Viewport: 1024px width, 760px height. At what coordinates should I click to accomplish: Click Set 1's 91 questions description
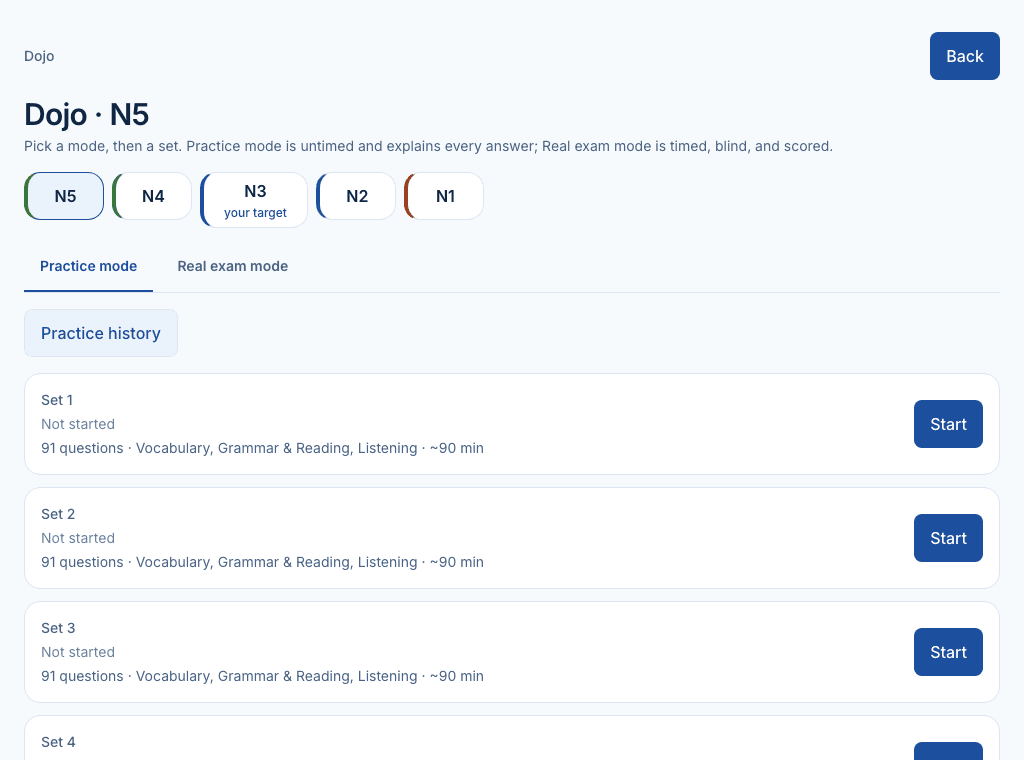click(x=263, y=449)
